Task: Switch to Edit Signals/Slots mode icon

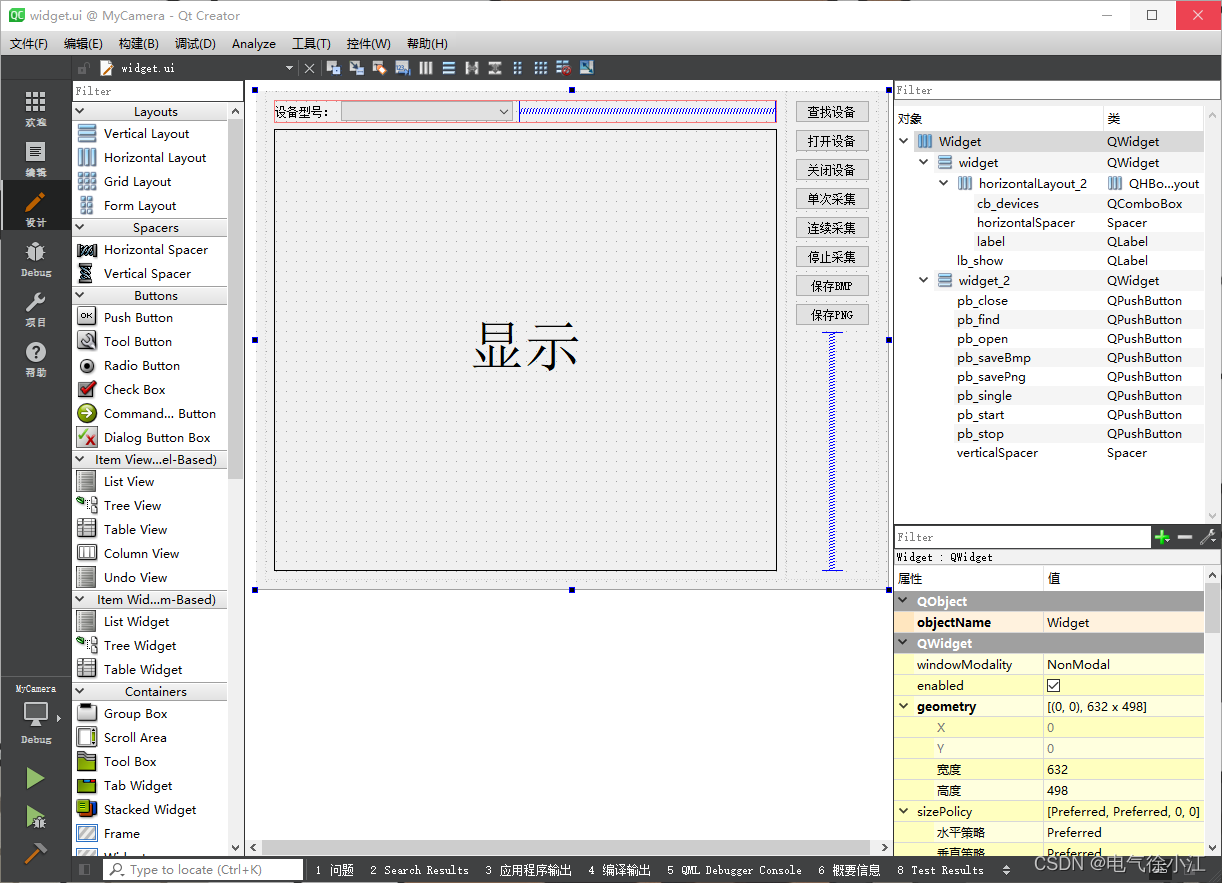Action: point(356,68)
